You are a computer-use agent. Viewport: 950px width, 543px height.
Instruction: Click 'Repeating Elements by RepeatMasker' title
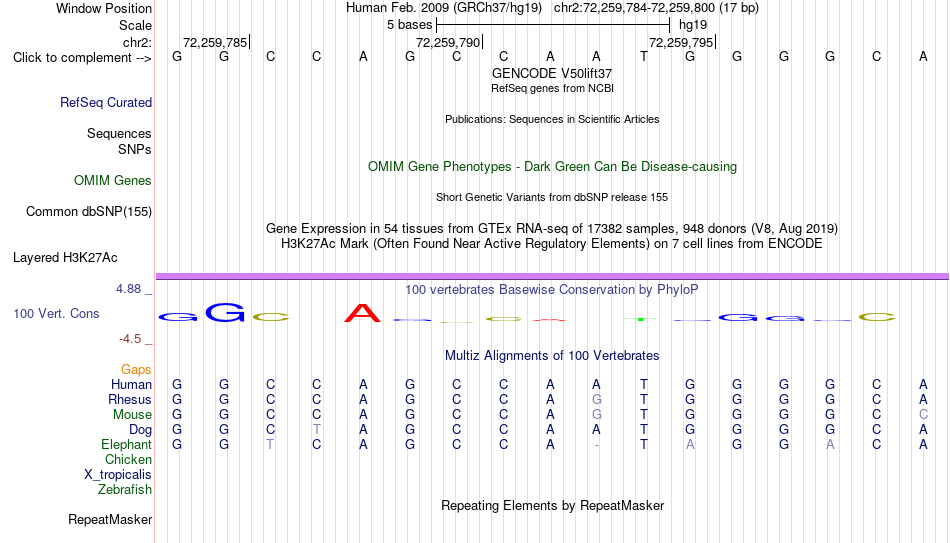[553, 505]
